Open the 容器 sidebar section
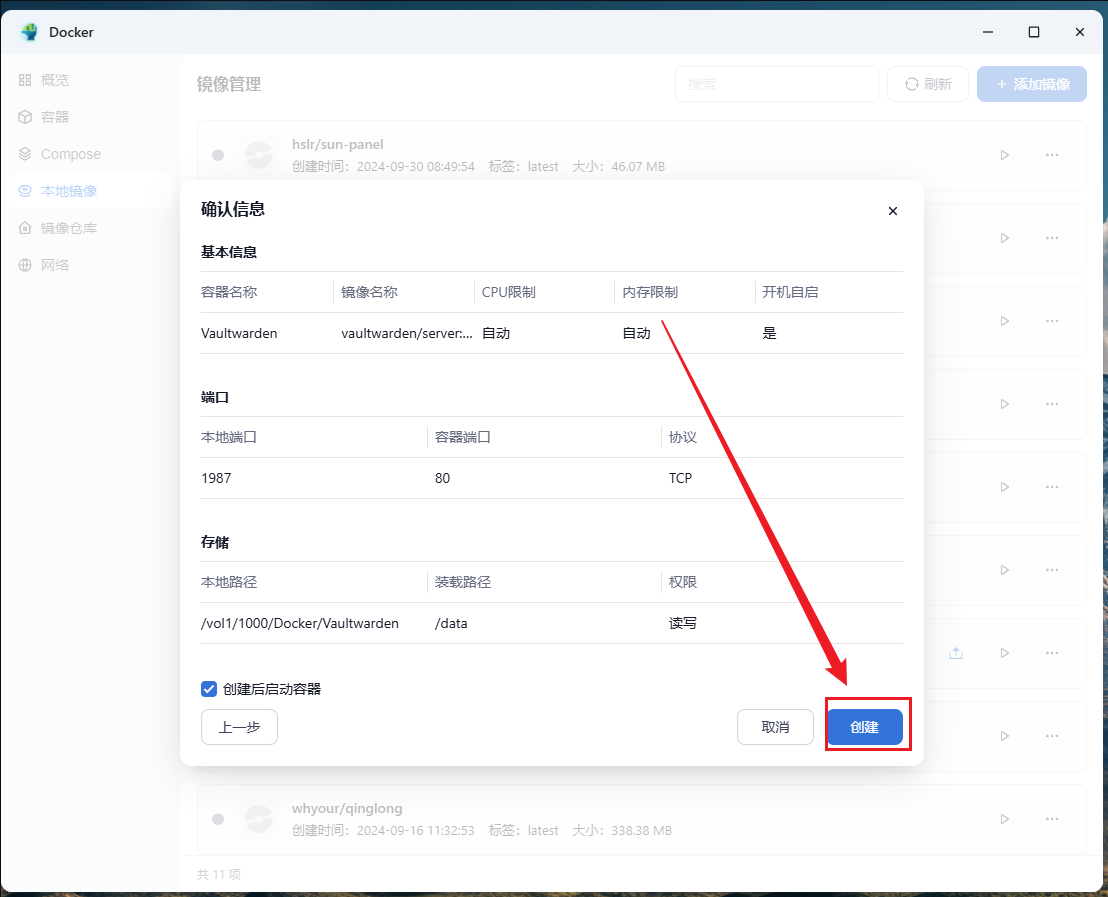Image resolution: width=1108 pixels, height=897 pixels. (55, 117)
